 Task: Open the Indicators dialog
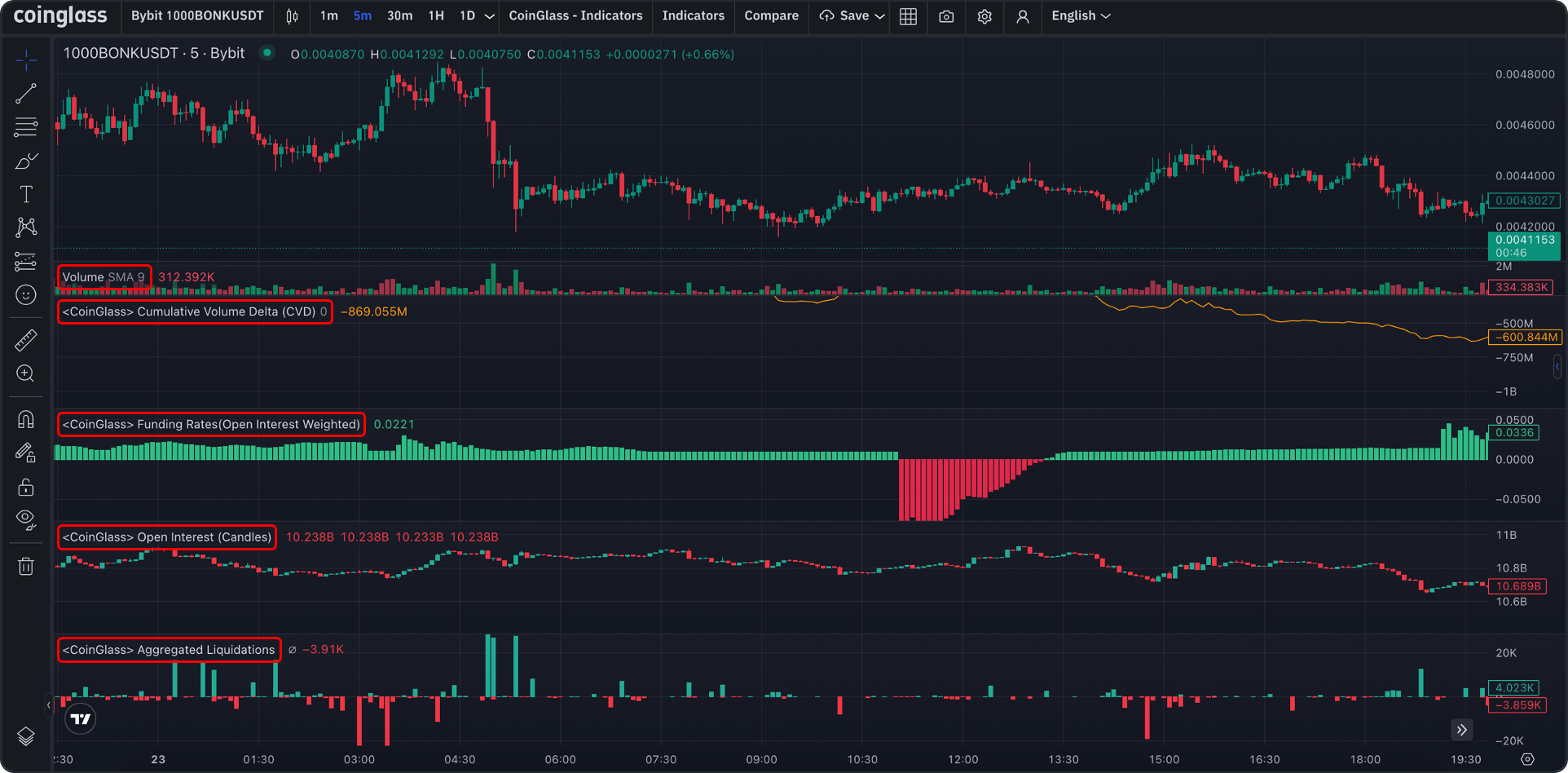[x=694, y=15]
